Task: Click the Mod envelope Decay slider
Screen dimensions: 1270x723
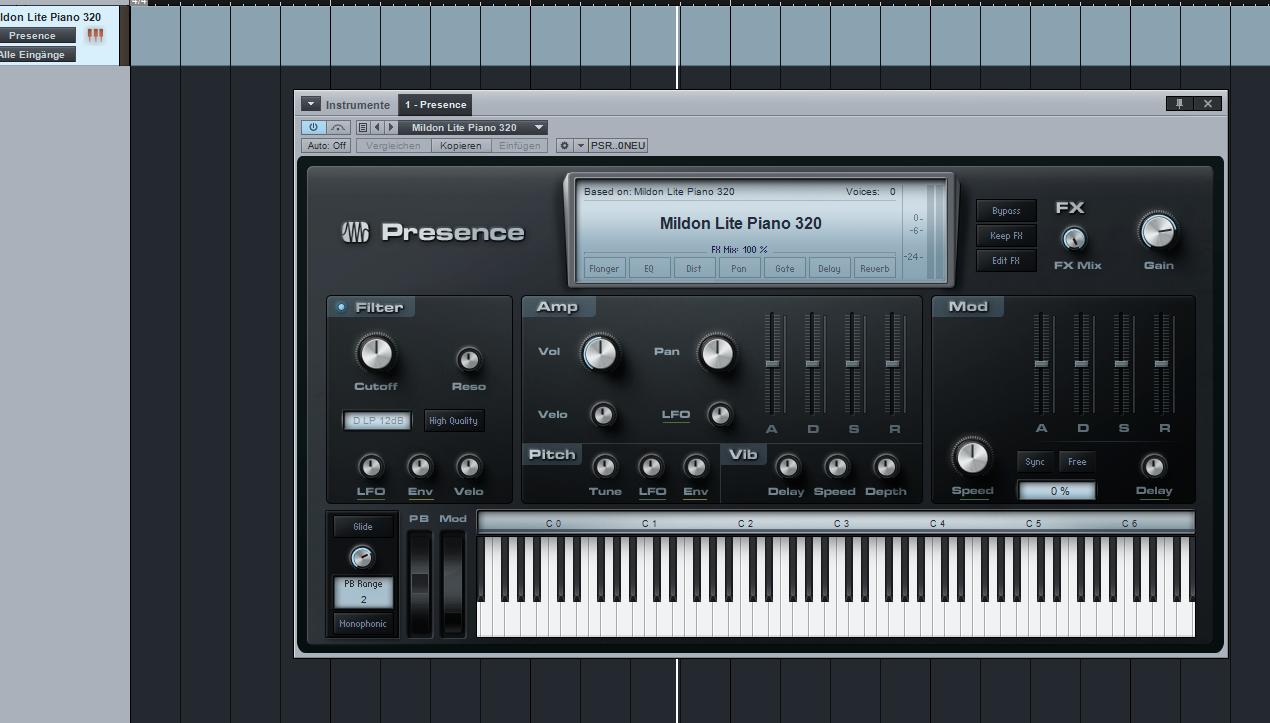Action: pos(1081,363)
